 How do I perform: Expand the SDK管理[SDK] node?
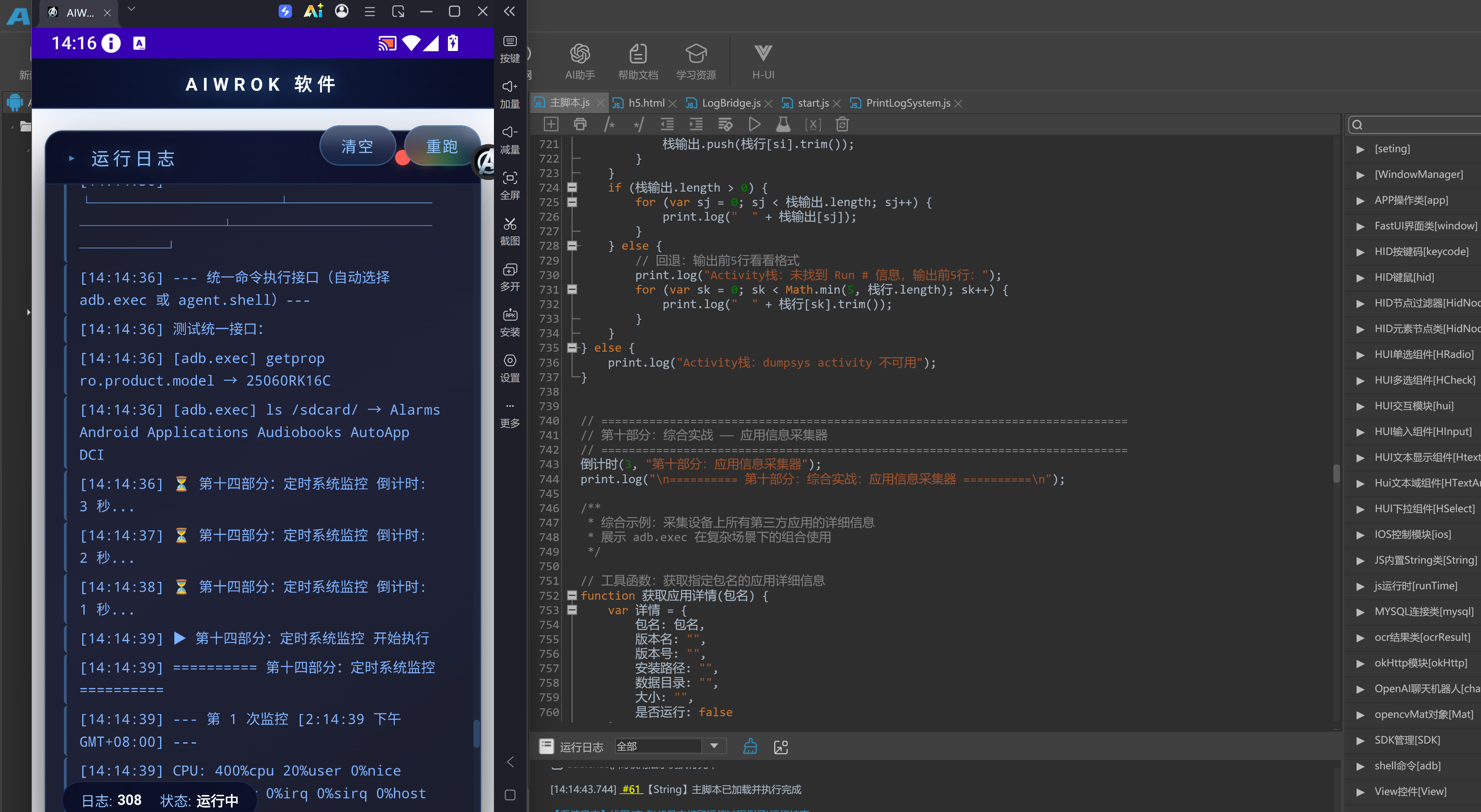coord(1360,740)
